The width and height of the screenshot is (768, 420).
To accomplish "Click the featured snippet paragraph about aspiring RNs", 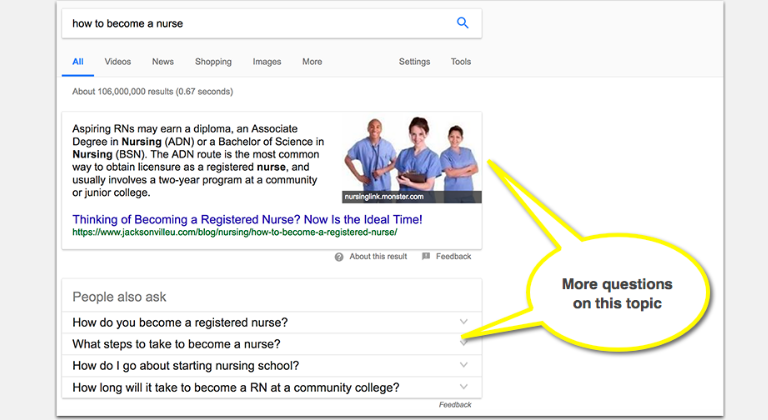I will [x=198, y=161].
